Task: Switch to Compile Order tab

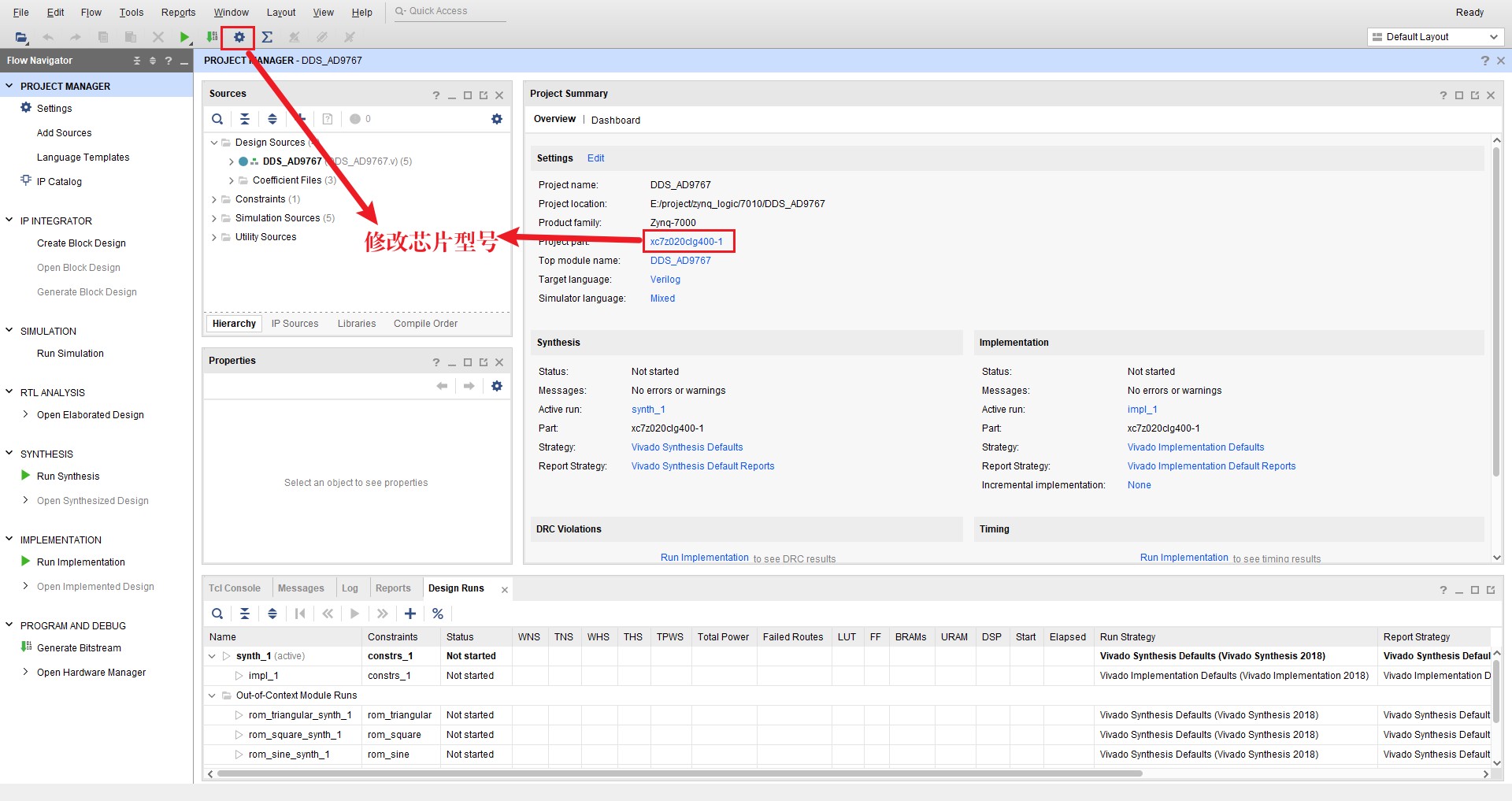Action: pyautogui.click(x=425, y=324)
